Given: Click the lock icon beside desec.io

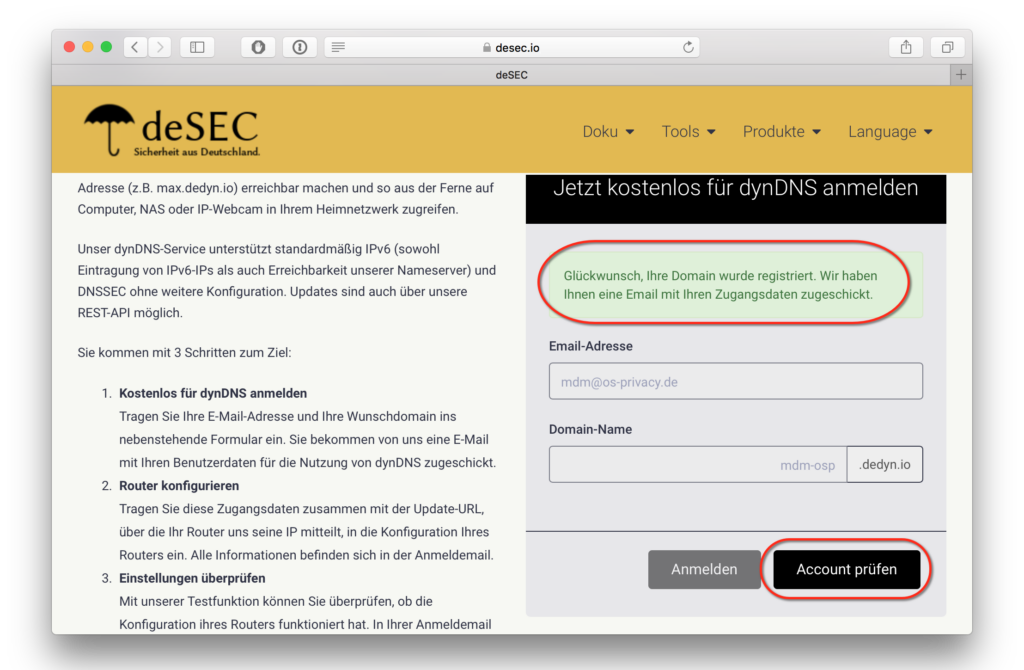Looking at the screenshot, I should pos(487,48).
